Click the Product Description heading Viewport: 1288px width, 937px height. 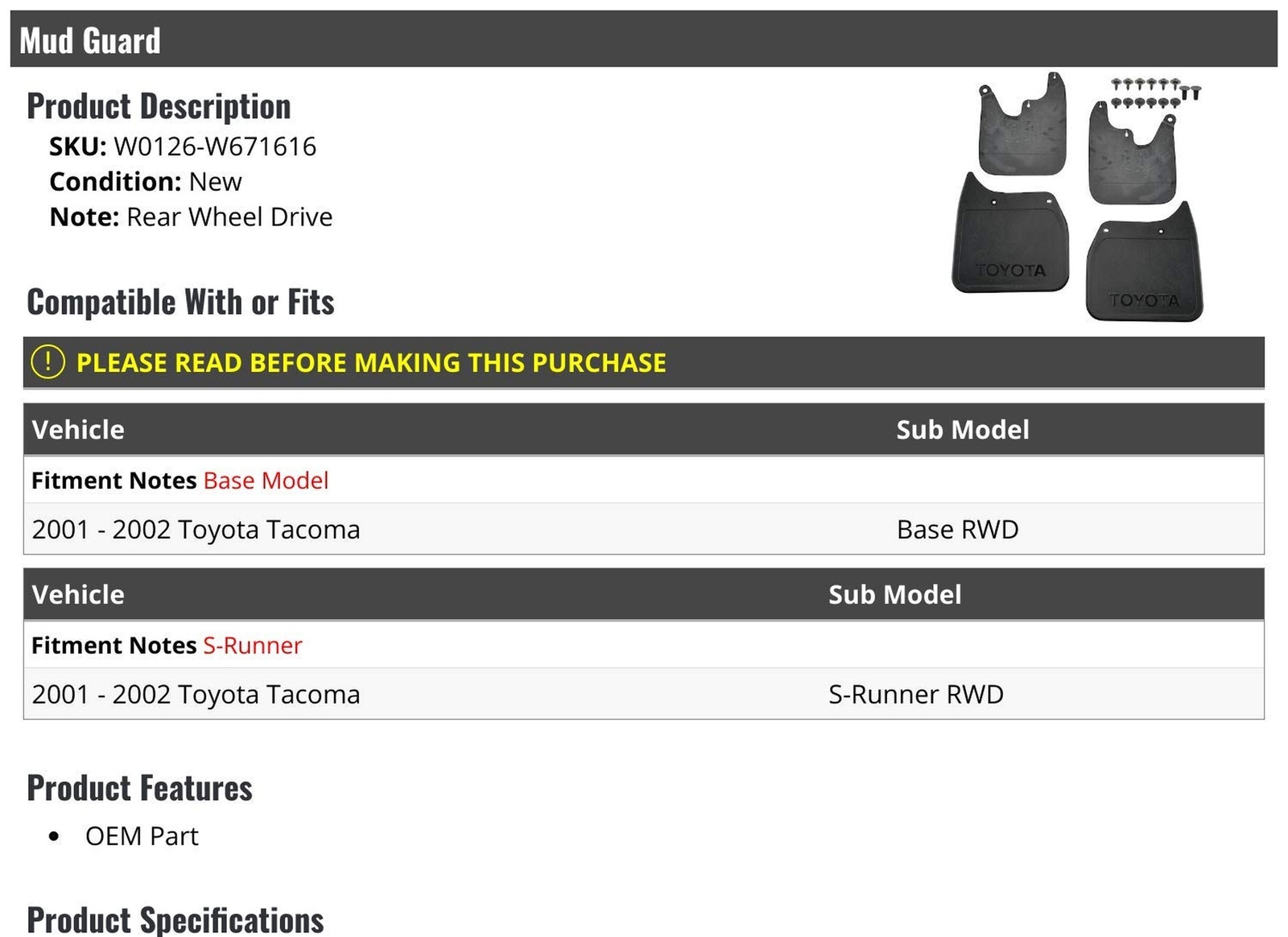(x=159, y=106)
